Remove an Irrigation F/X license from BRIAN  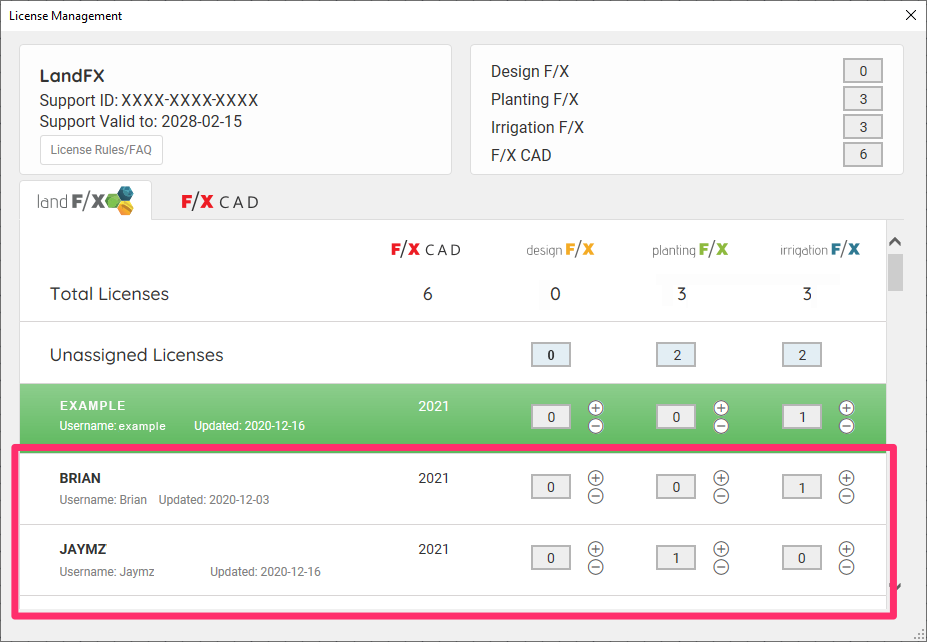pyautogui.click(x=847, y=497)
